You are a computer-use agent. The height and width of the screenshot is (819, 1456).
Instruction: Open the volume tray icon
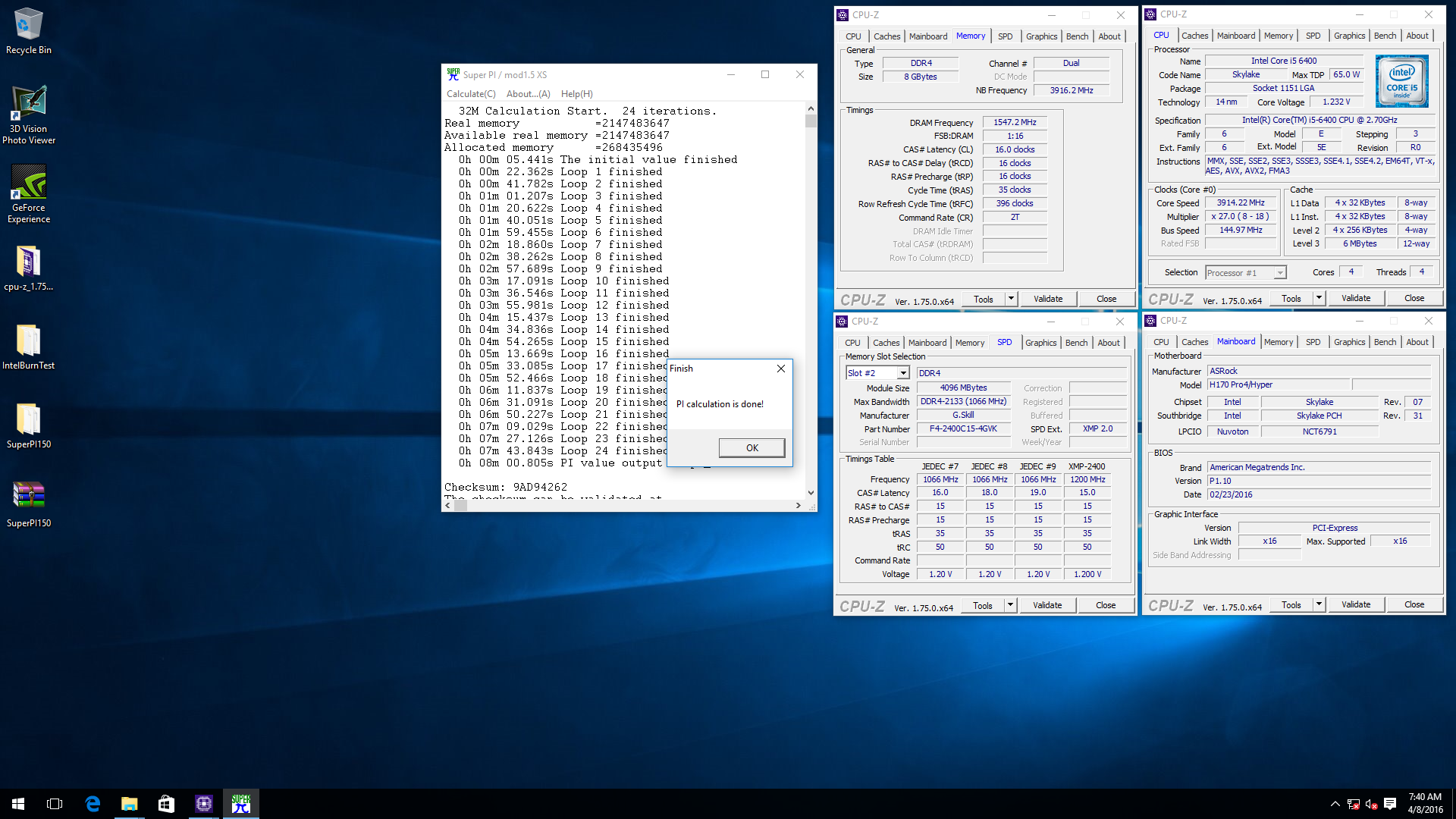[x=1371, y=804]
